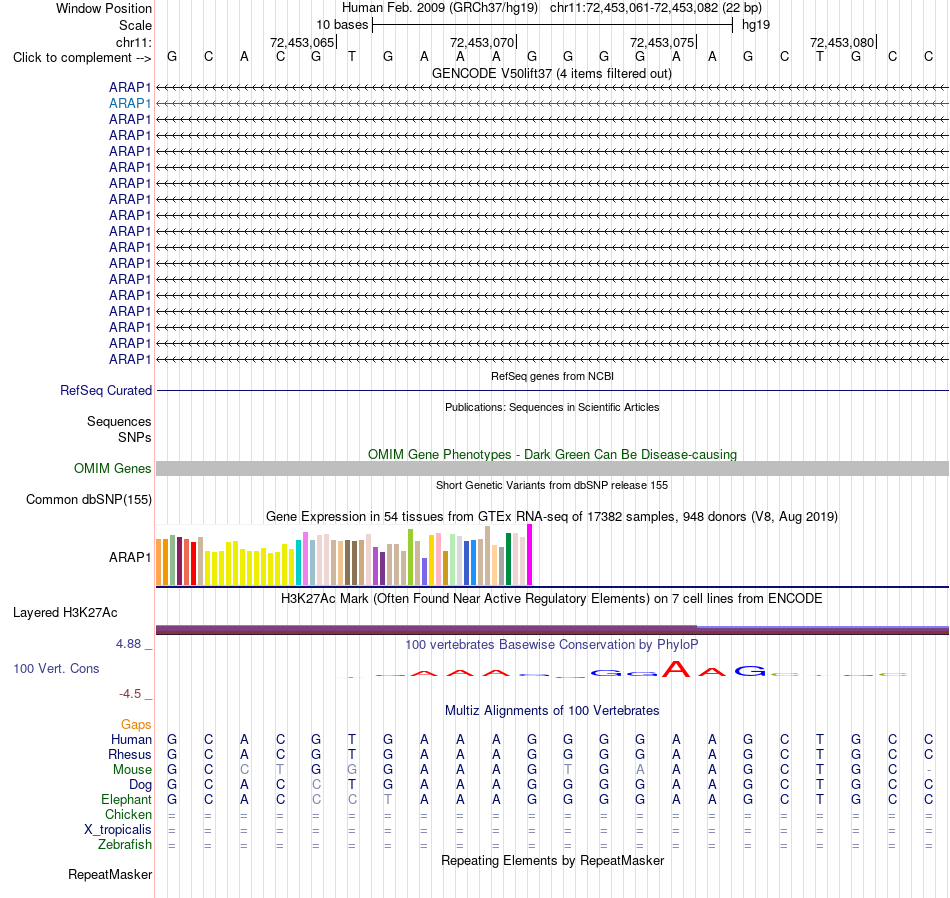Open the Multiz Alignments of 100 Vertebrates title
The height and width of the screenshot is (898, 950).
pyautogui.click(x=552, y=710)
